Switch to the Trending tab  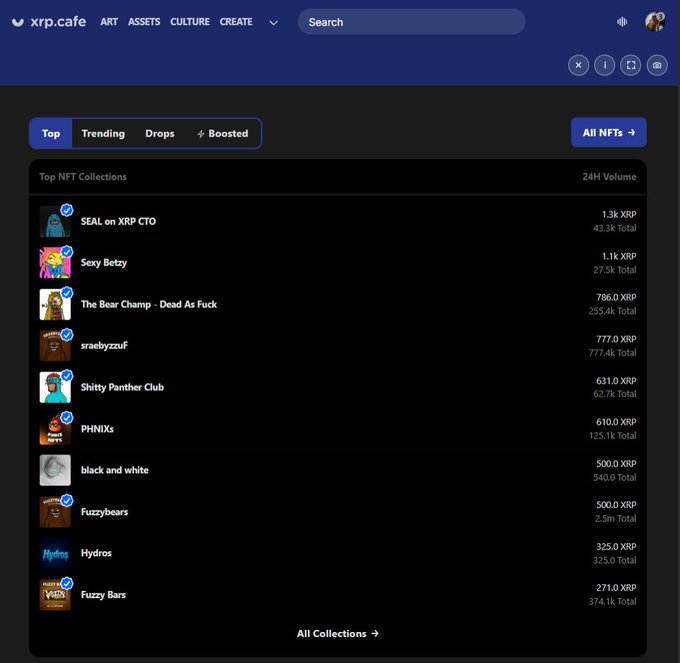(103, 134)
